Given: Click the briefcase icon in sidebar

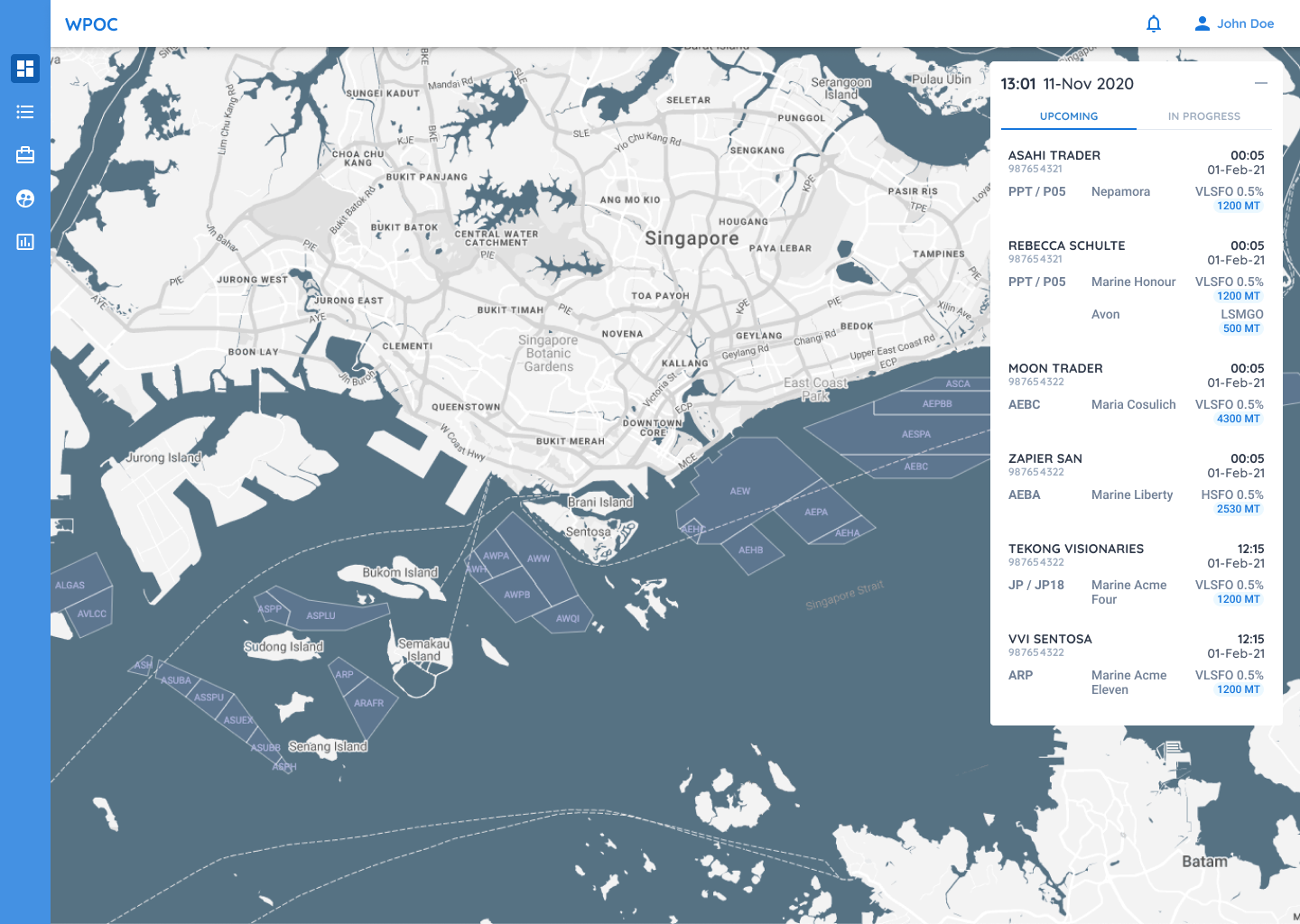Looking at the screenshot, I should tap(25, 155).
